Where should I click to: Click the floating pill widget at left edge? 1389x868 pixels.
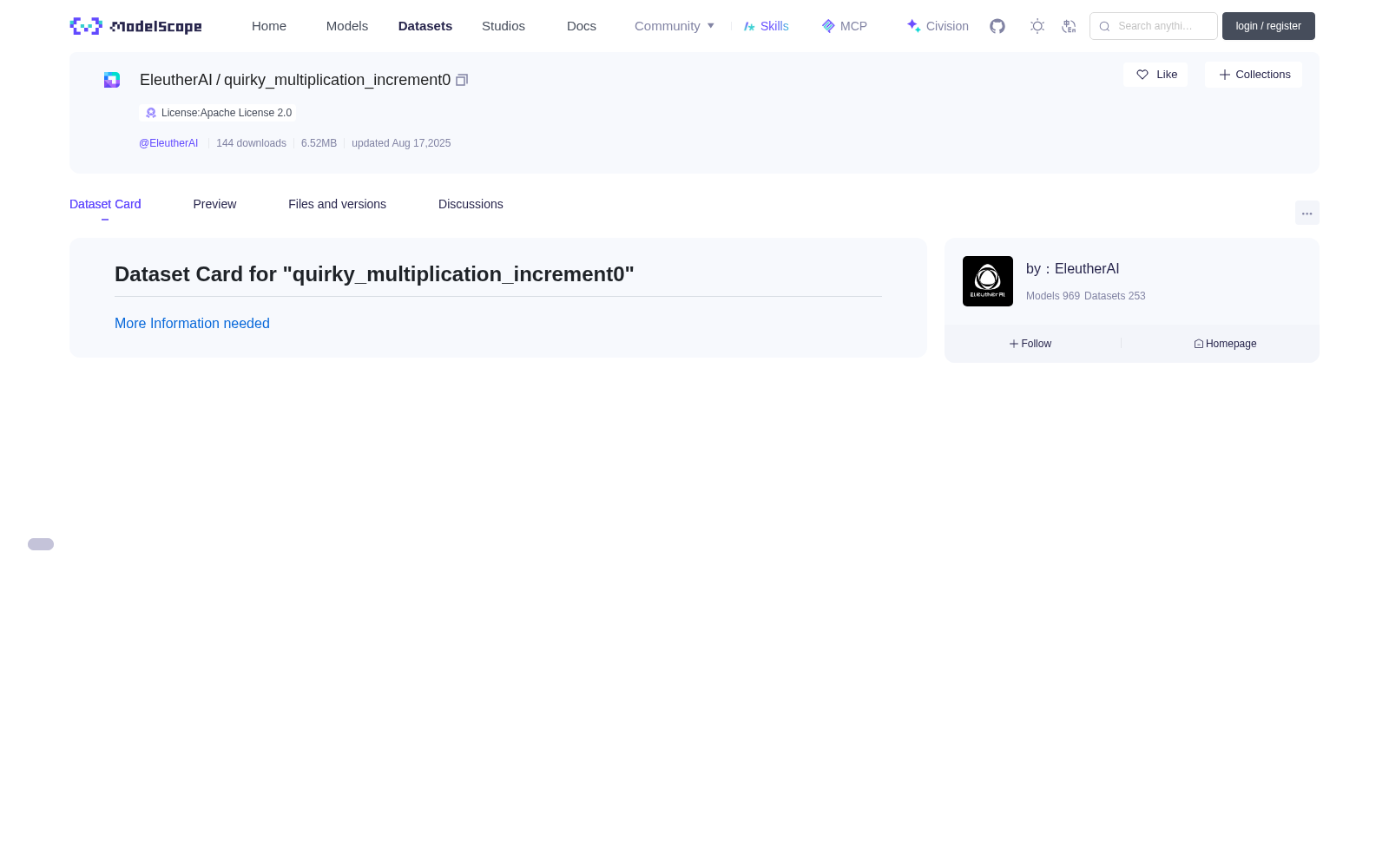41,544
